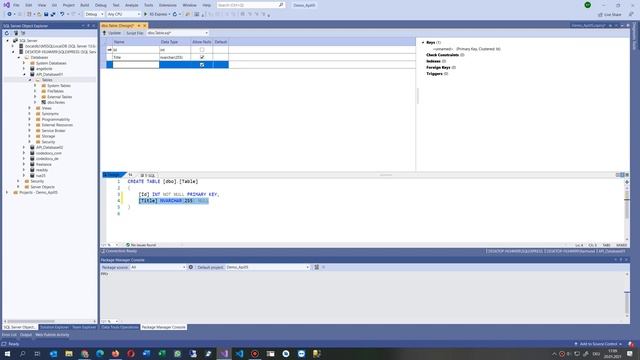Click the File Explorer icon on the taskbar
The width and height of the screenshot is (640, 360).
(x=69, y=353)
